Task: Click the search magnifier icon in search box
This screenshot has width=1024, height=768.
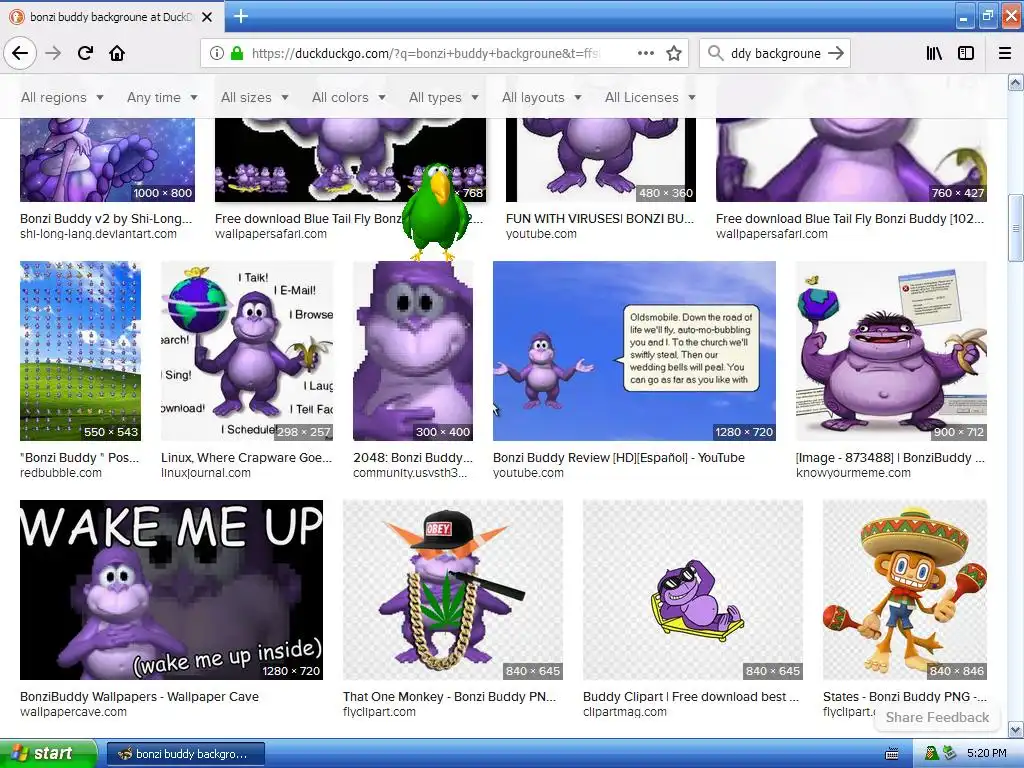Action: [716, 53]
